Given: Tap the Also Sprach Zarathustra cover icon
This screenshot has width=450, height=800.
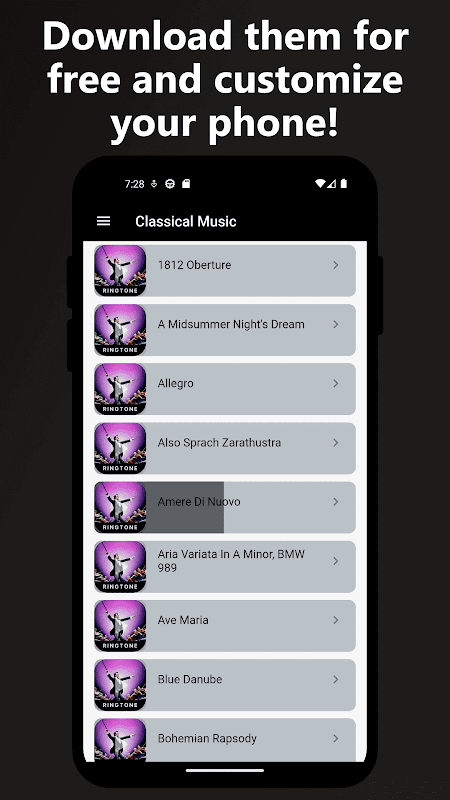Looking at the screenshot, I should click(120, 448).
